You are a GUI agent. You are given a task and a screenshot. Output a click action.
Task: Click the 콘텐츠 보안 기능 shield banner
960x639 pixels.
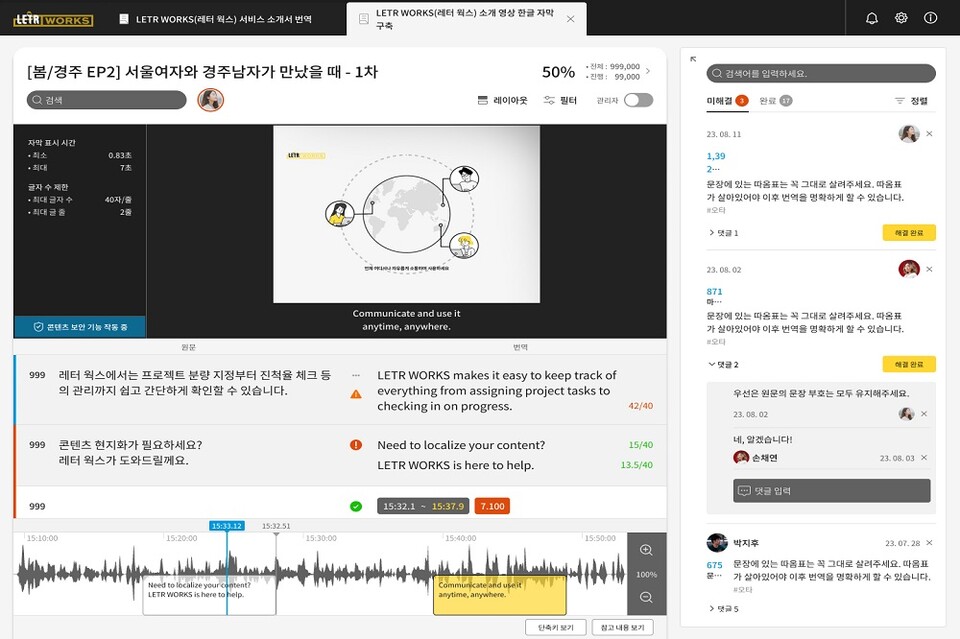(78, 324)
